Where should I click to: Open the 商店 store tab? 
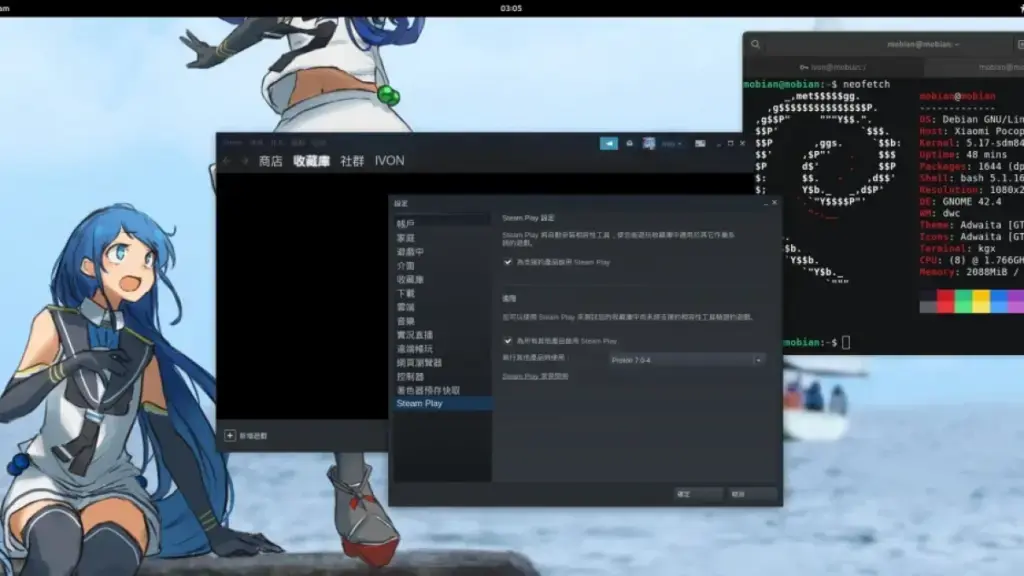(x=270, y=161)
